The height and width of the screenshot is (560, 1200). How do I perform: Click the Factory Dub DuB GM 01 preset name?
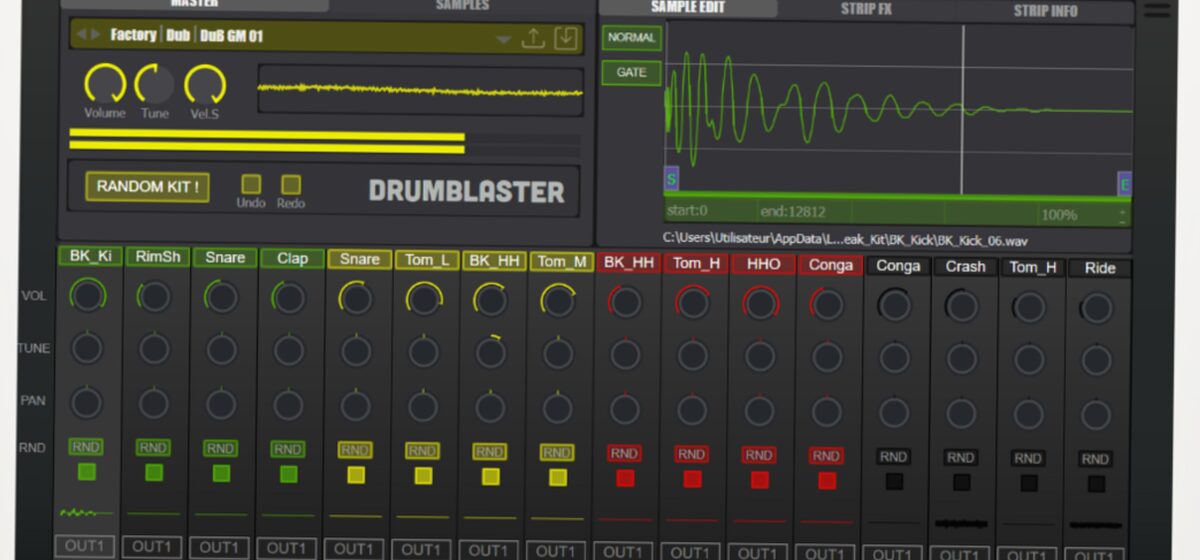point(186,36)
